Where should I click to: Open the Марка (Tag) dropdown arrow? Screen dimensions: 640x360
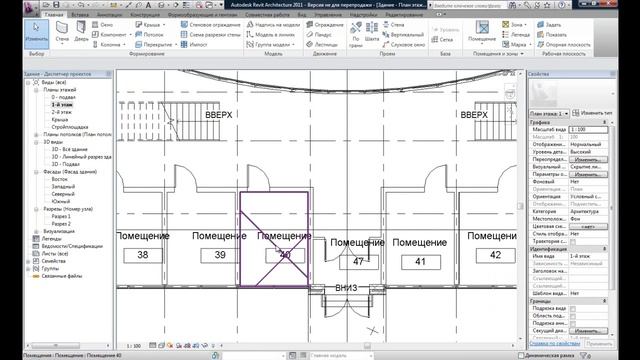pos(530,44)
